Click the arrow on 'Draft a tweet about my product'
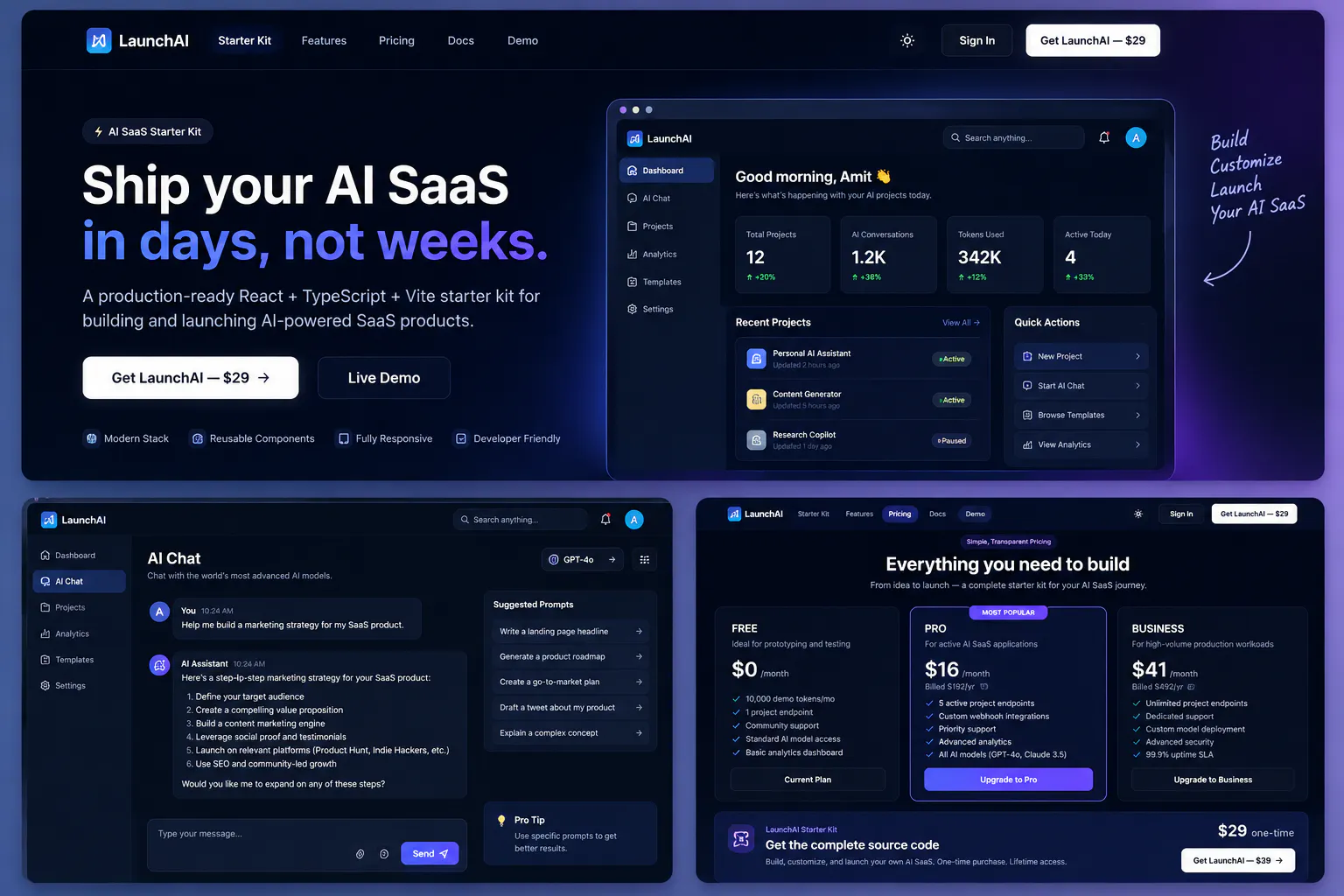Image resolution: width=1344 pixels, height=896 pixels. pyautogui.click(x=639, y=708)
